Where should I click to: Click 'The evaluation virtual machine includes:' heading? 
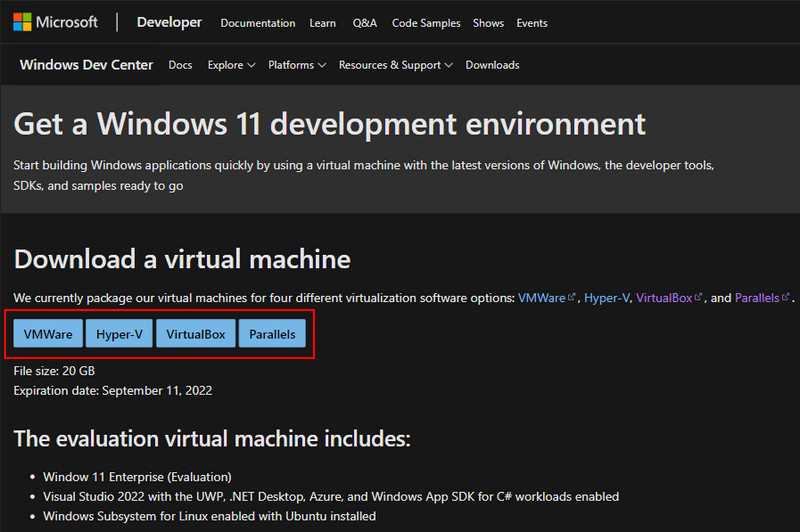tap(212, 439)
